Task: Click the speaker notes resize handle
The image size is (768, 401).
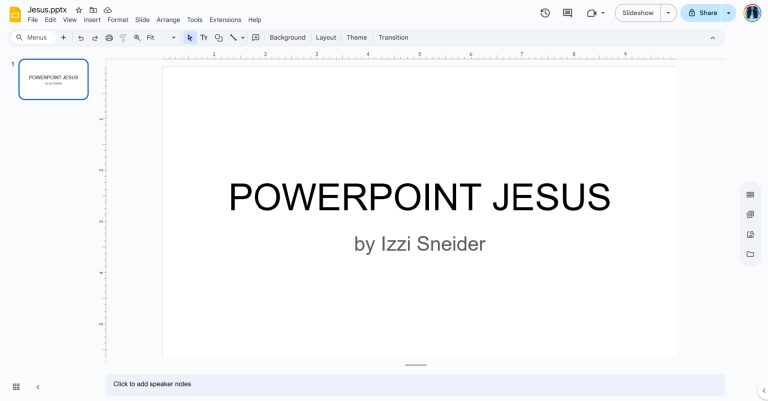Action: point(416,365)
